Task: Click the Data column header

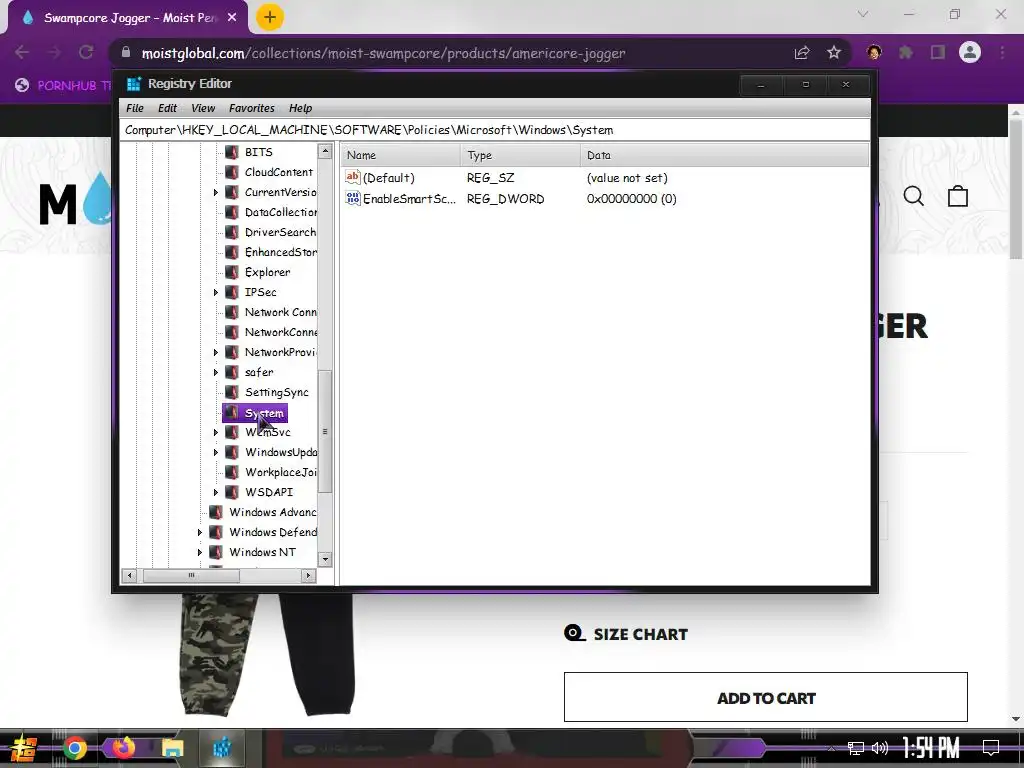Action: [724, 155]
